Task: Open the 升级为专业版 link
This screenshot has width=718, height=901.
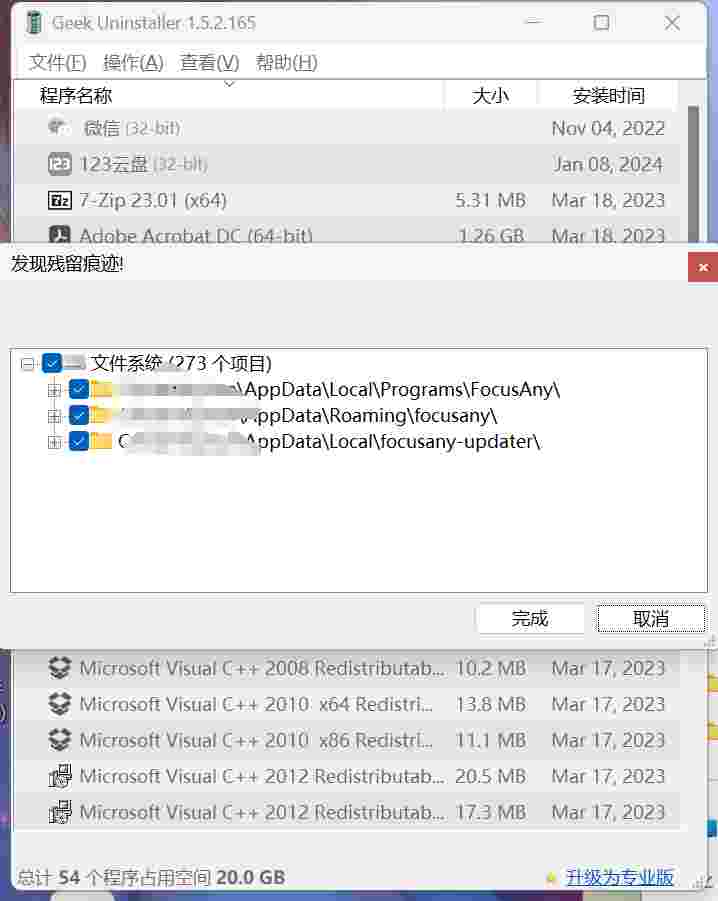Action: (619, 877)
